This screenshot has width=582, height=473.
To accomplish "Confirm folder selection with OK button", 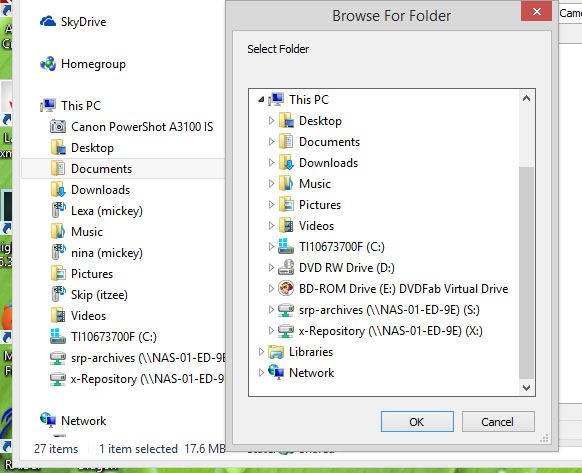I will (x=417, y=421).
